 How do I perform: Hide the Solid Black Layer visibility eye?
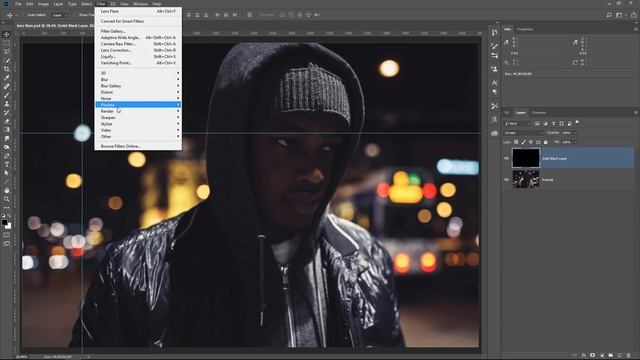(x=507, y=158)
